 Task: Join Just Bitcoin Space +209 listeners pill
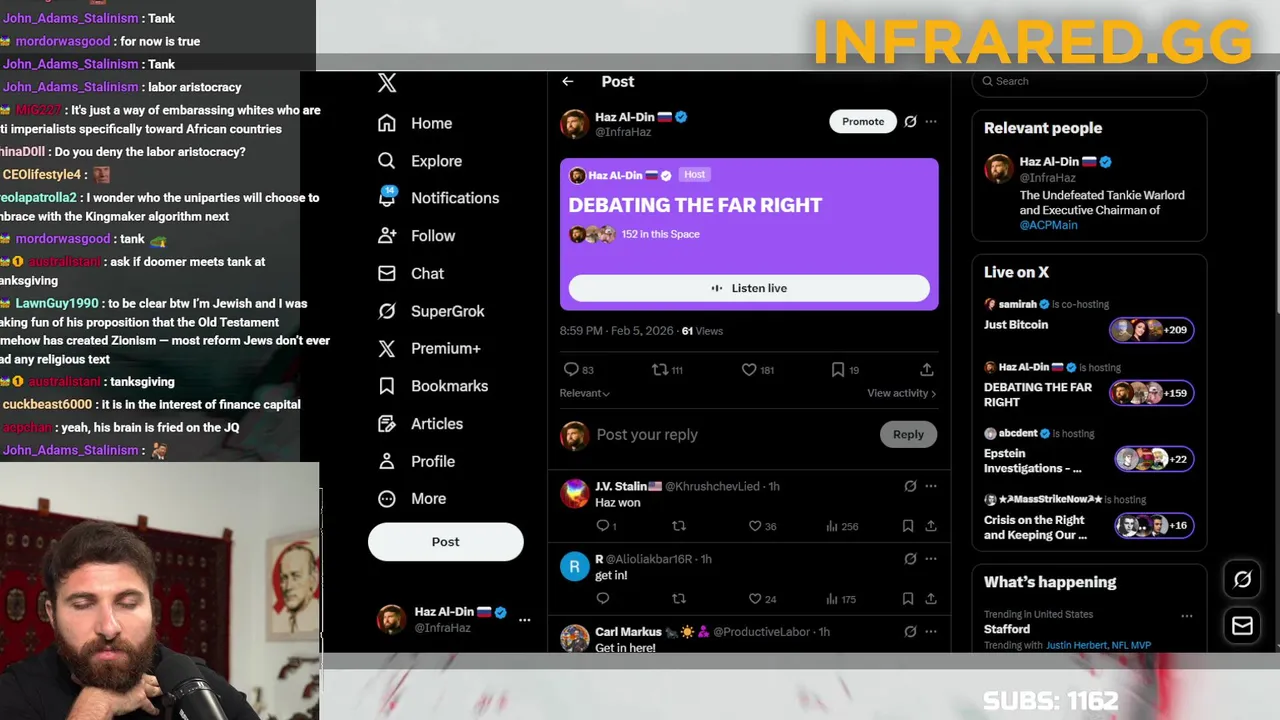pos(1152,330)
